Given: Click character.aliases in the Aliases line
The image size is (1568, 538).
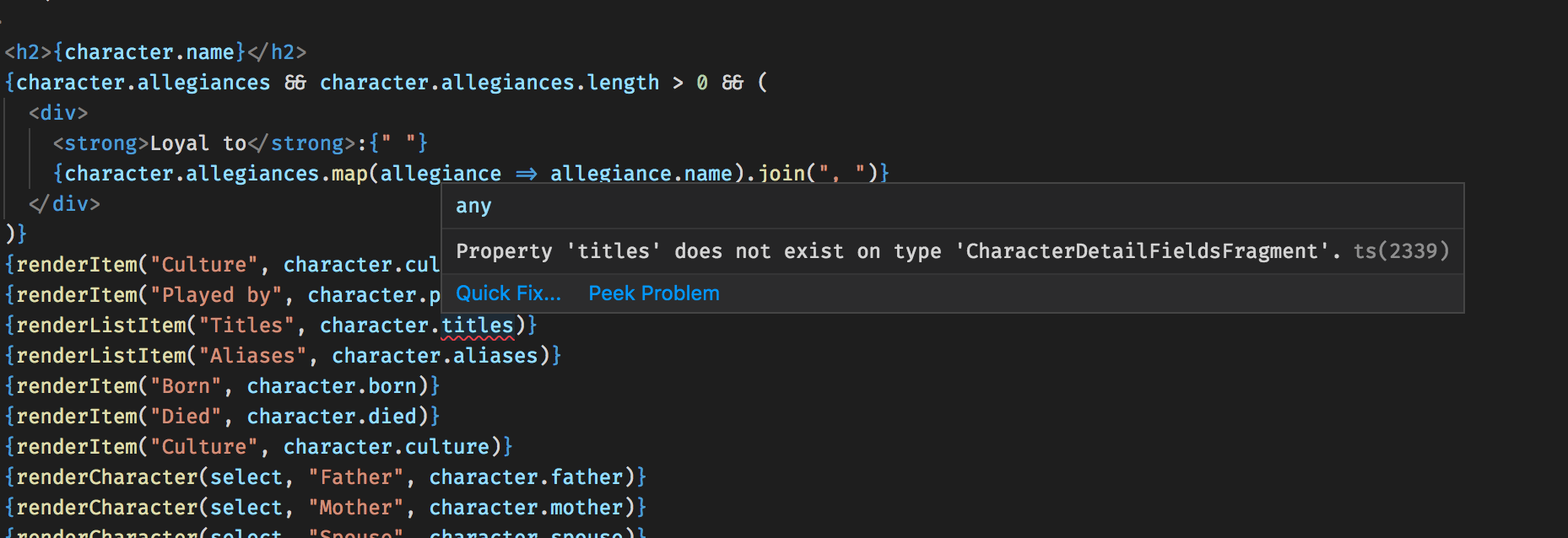Looking at the screenshot, I should [x=435, y=356].
